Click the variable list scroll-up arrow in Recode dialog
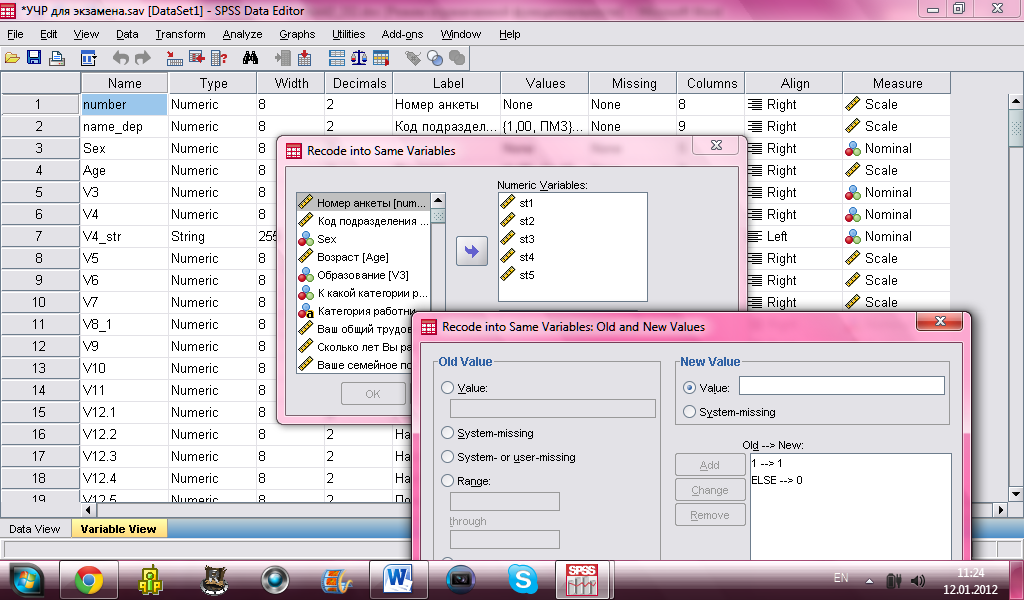Image resolution: width=1024 pixels, height=600 pixels. pos(438,200)
